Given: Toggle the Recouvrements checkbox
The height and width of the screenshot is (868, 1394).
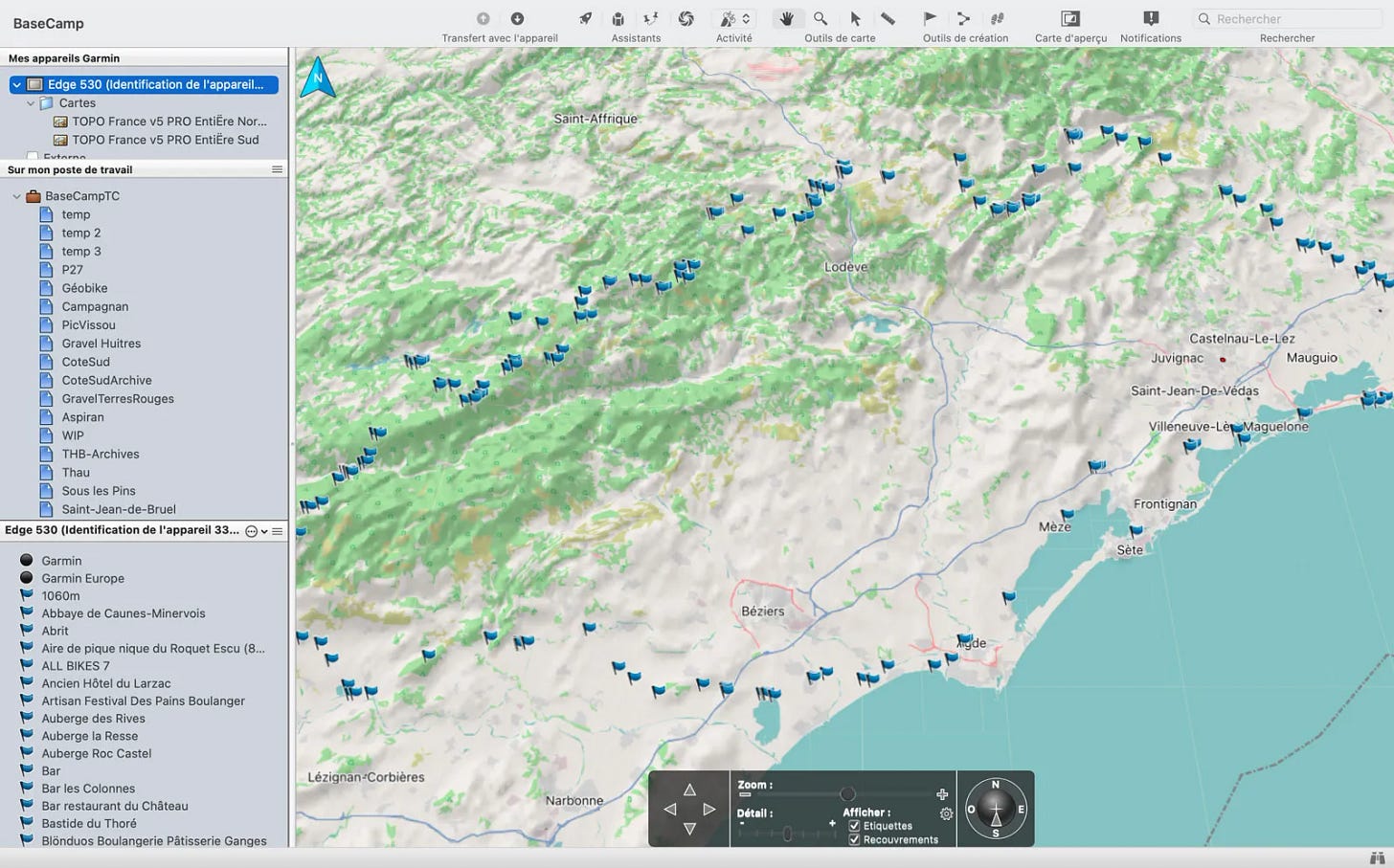Looking at the screenshot, I should click(854, 840).
